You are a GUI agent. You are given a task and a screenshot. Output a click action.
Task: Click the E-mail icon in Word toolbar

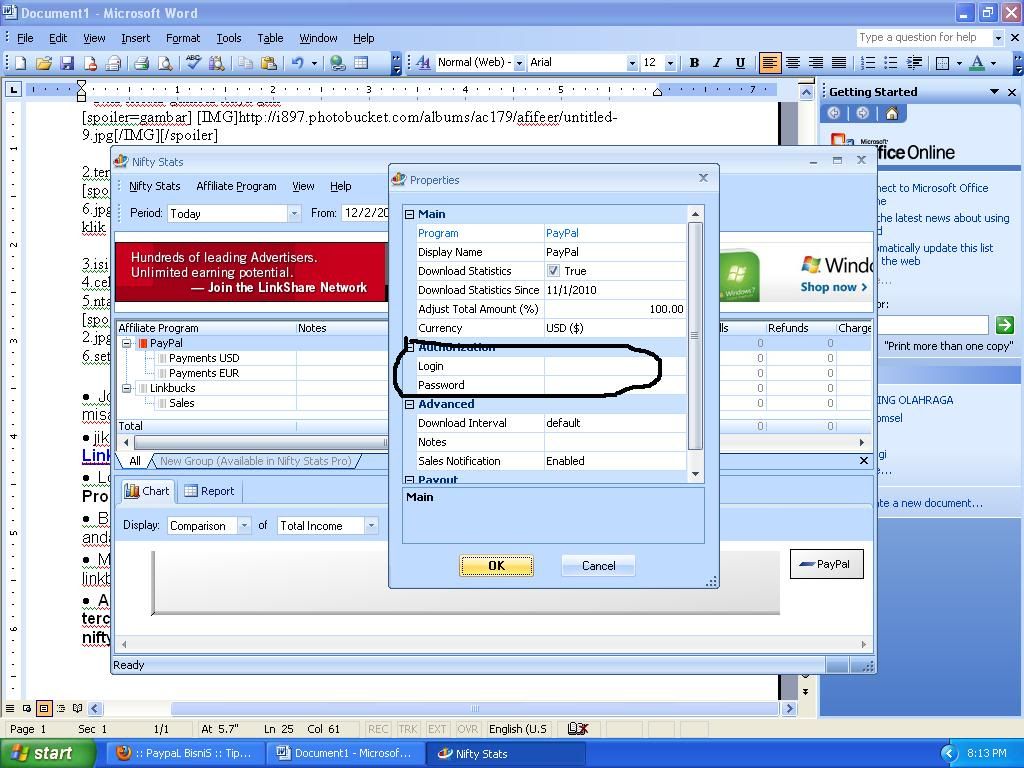114,63
